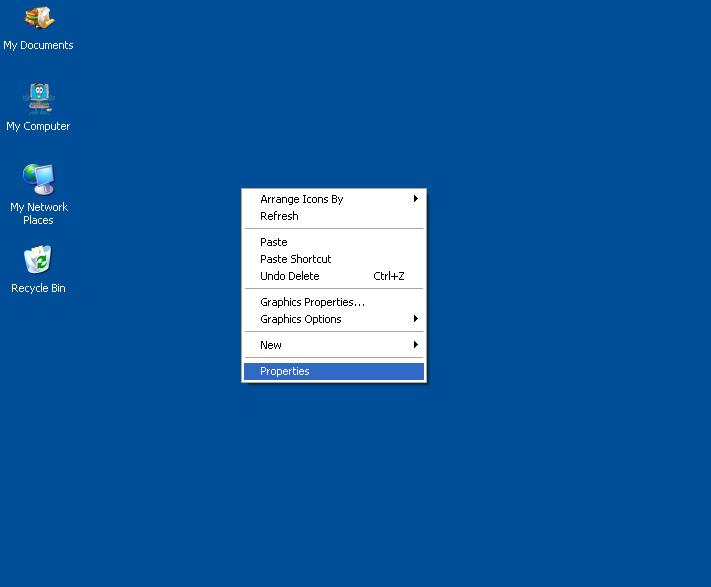Expand the Graphics Options submenu
The image size is (711, 587).
334,319
